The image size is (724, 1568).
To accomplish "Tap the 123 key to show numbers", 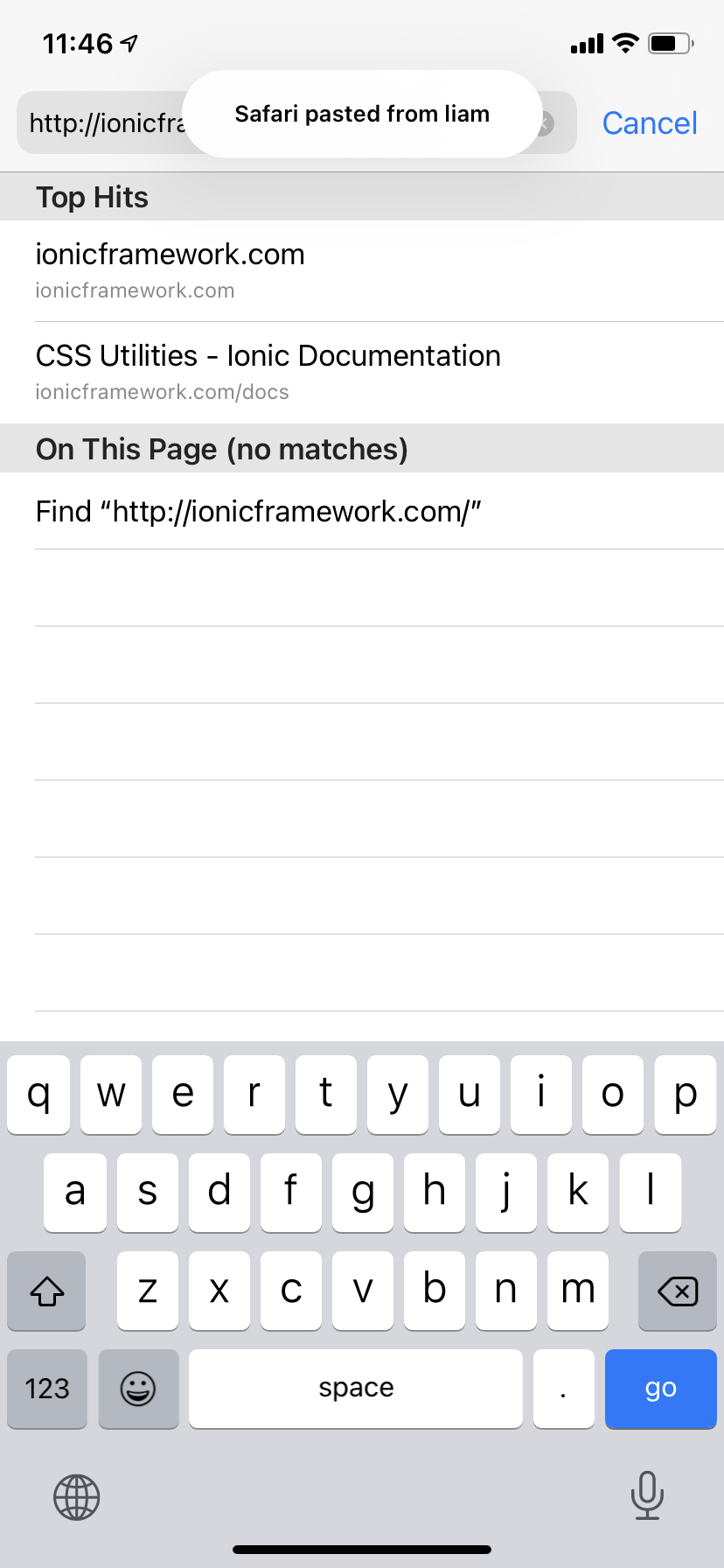I will point(46,1389).
